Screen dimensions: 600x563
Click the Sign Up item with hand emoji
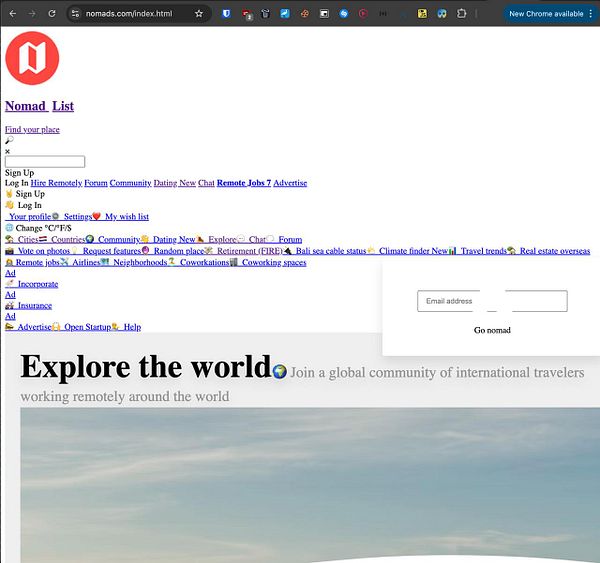click(x=25, y=194)
